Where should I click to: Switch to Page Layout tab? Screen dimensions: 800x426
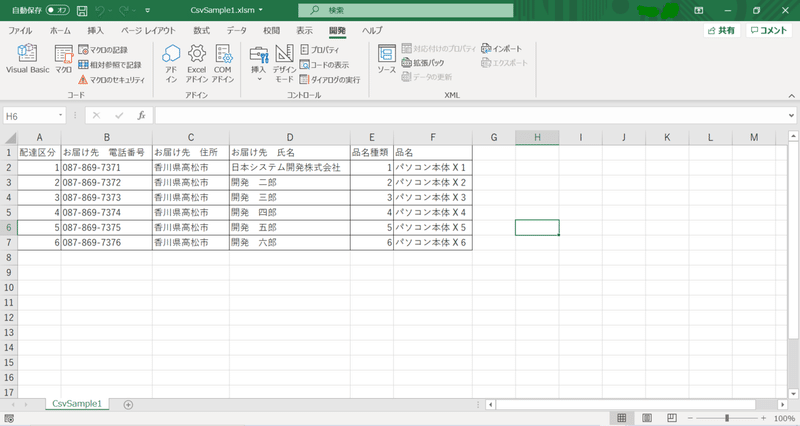[148, 31]
